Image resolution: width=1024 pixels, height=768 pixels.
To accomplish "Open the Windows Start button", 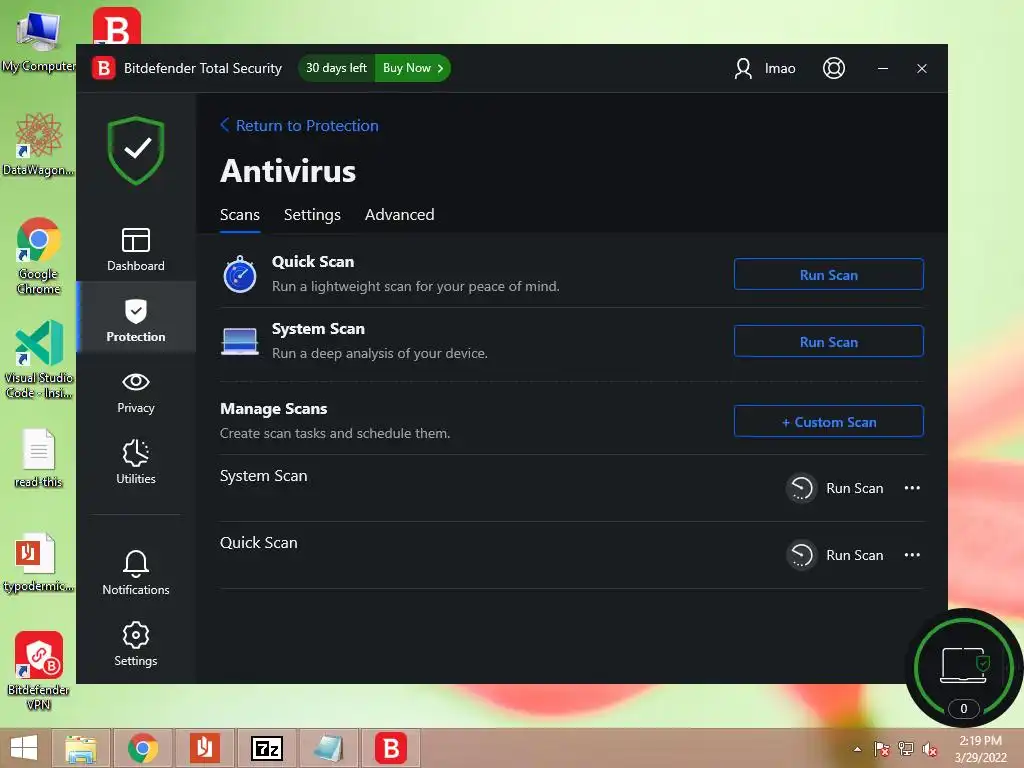I will [x=24, y=748].
